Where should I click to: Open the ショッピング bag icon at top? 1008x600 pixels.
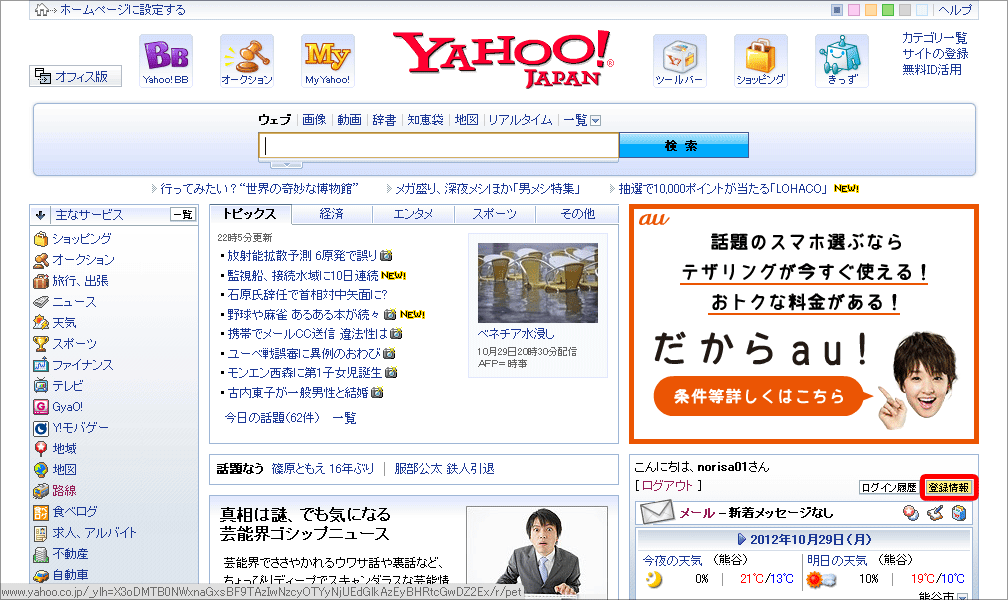pos(760,60)
